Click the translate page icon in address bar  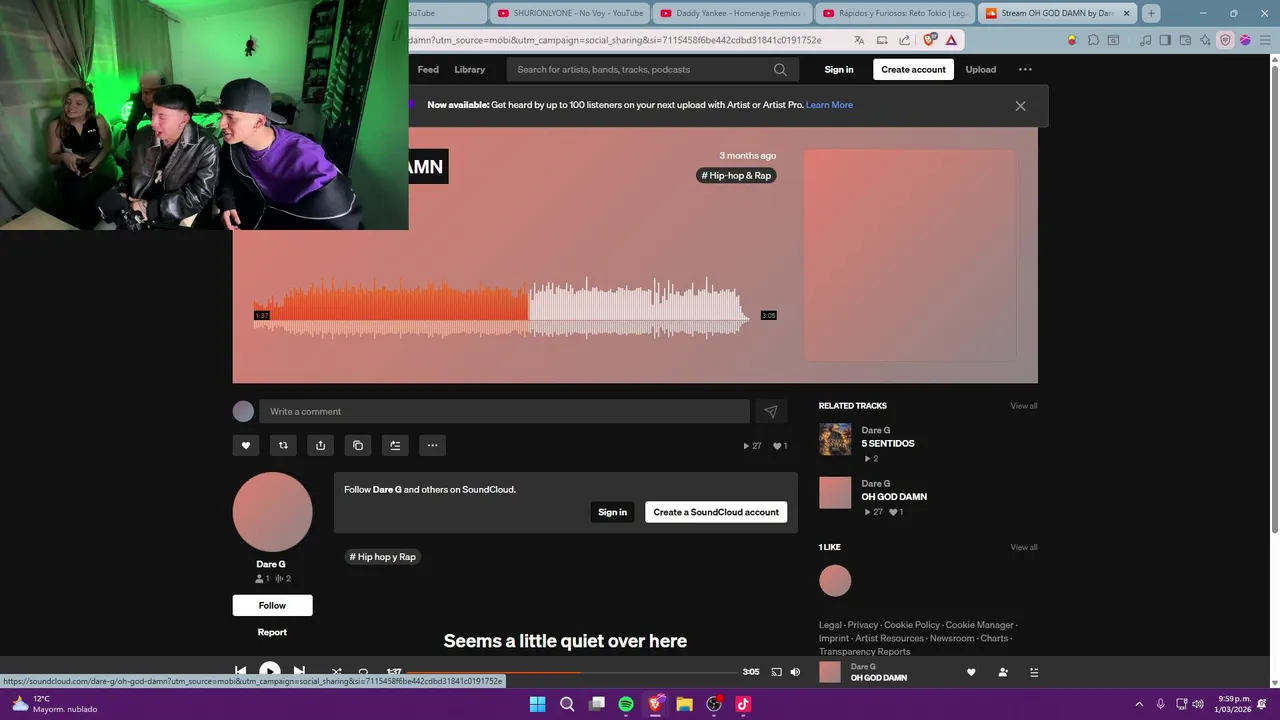click(859, 40)
